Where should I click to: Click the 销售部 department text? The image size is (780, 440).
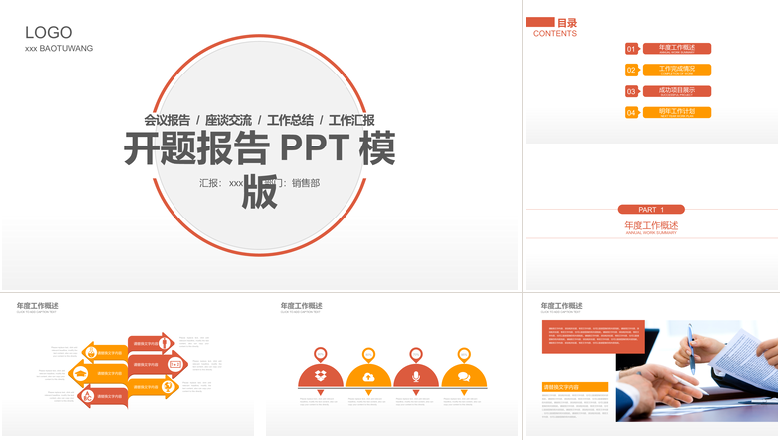(306, 183)
